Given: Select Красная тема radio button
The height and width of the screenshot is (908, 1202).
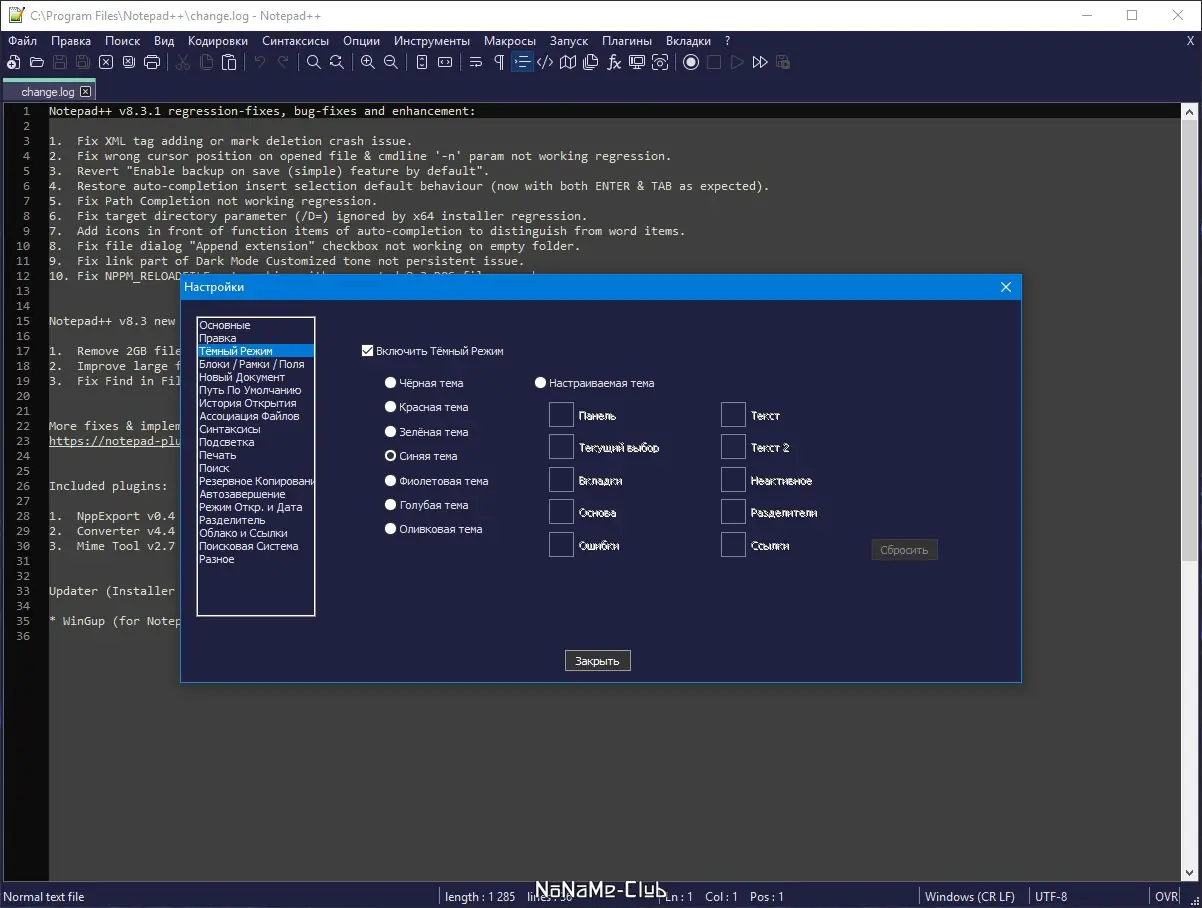Looking at the screenshot, I should click(x=391, y=407).
